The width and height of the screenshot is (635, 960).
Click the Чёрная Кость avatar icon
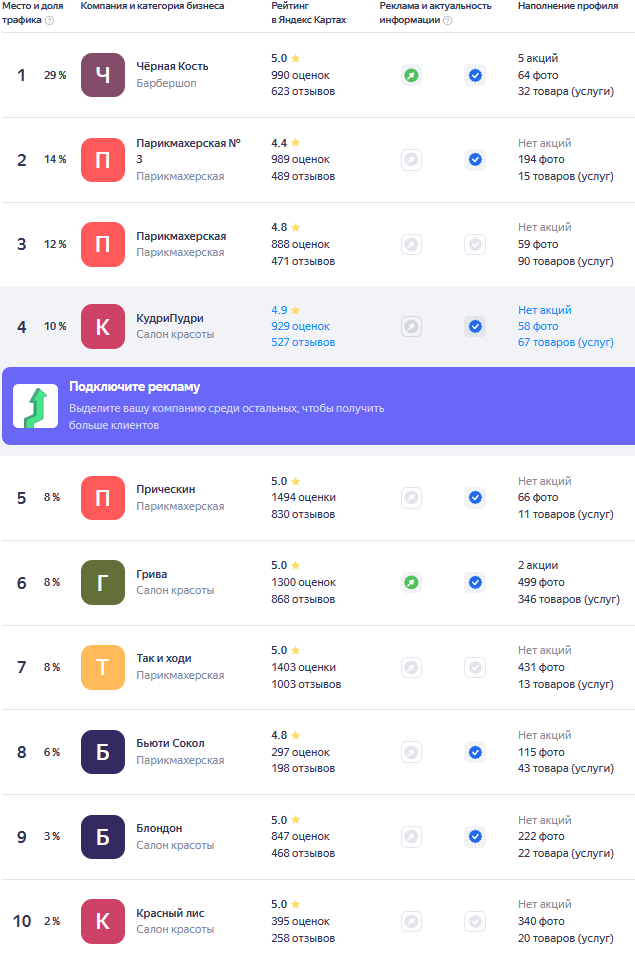tap(103, 75)
